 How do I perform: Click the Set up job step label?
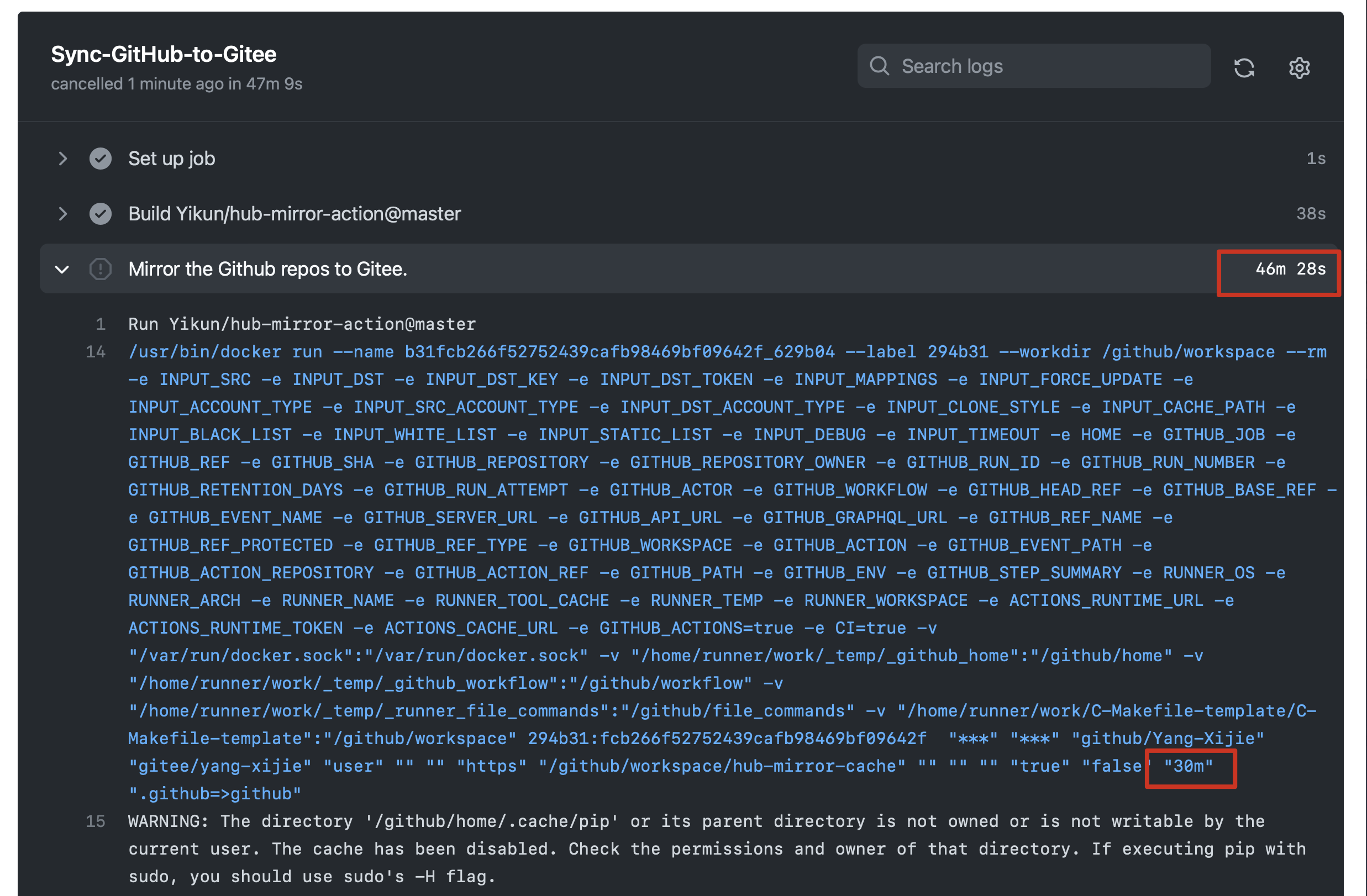coord(172,159)
